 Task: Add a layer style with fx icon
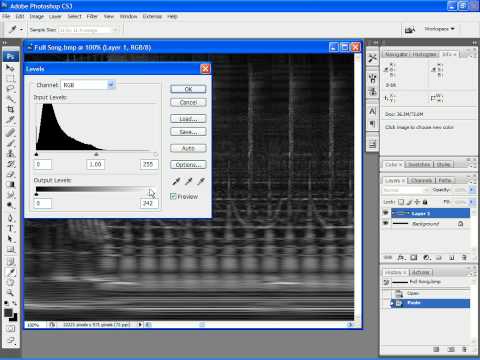tap(401, 258)
